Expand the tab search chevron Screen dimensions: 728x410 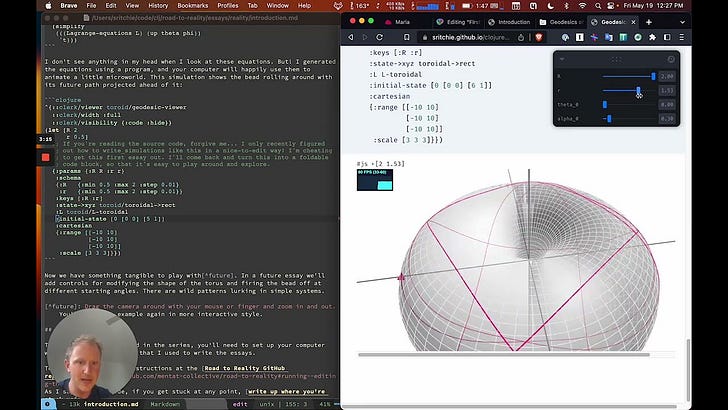(682, 22)
